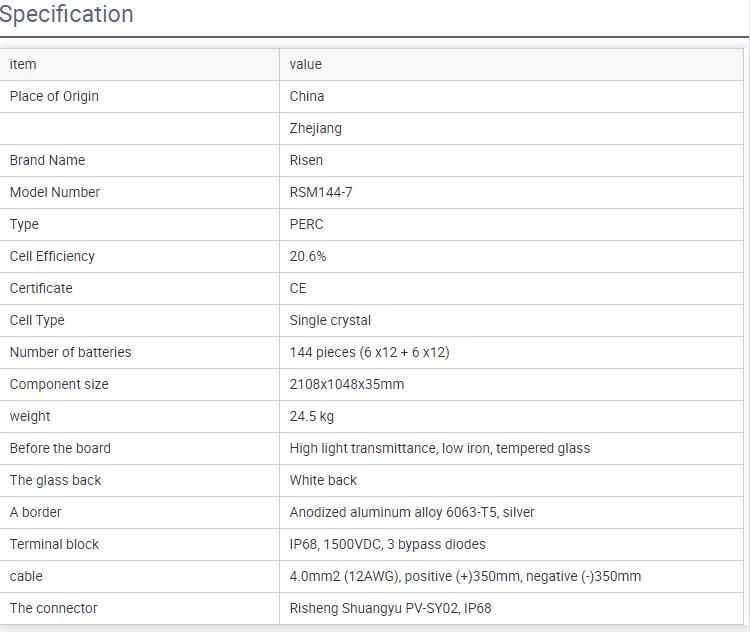Click the 'Cell Efficiency' label
The height and width of the screenshot is (632, 750).
pos(52,256)
